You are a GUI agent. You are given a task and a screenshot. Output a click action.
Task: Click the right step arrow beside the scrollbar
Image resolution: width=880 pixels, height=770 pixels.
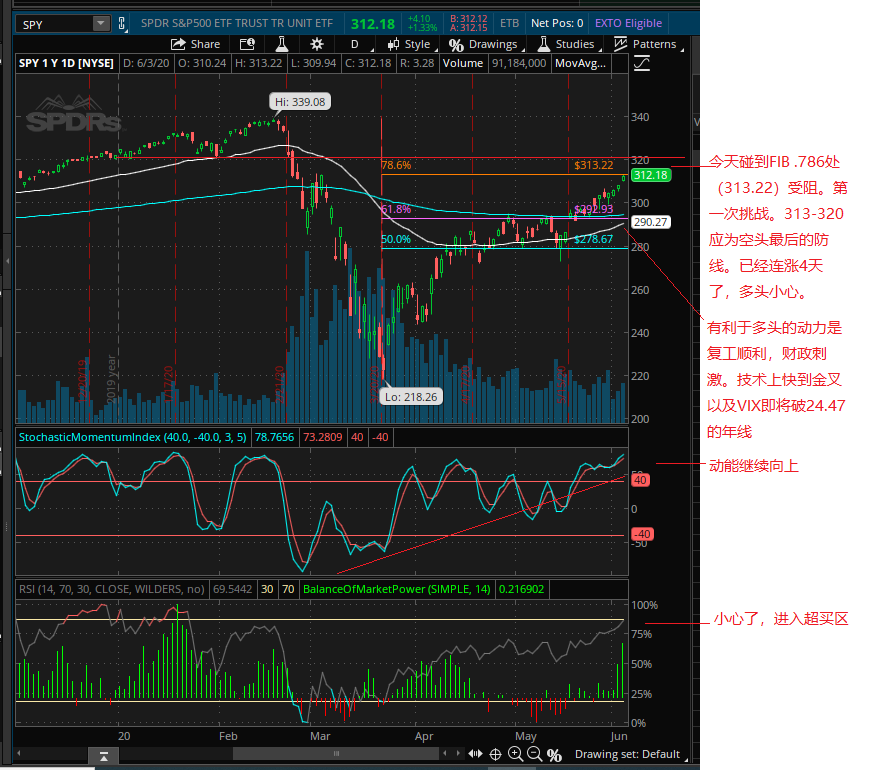point(458,753)
